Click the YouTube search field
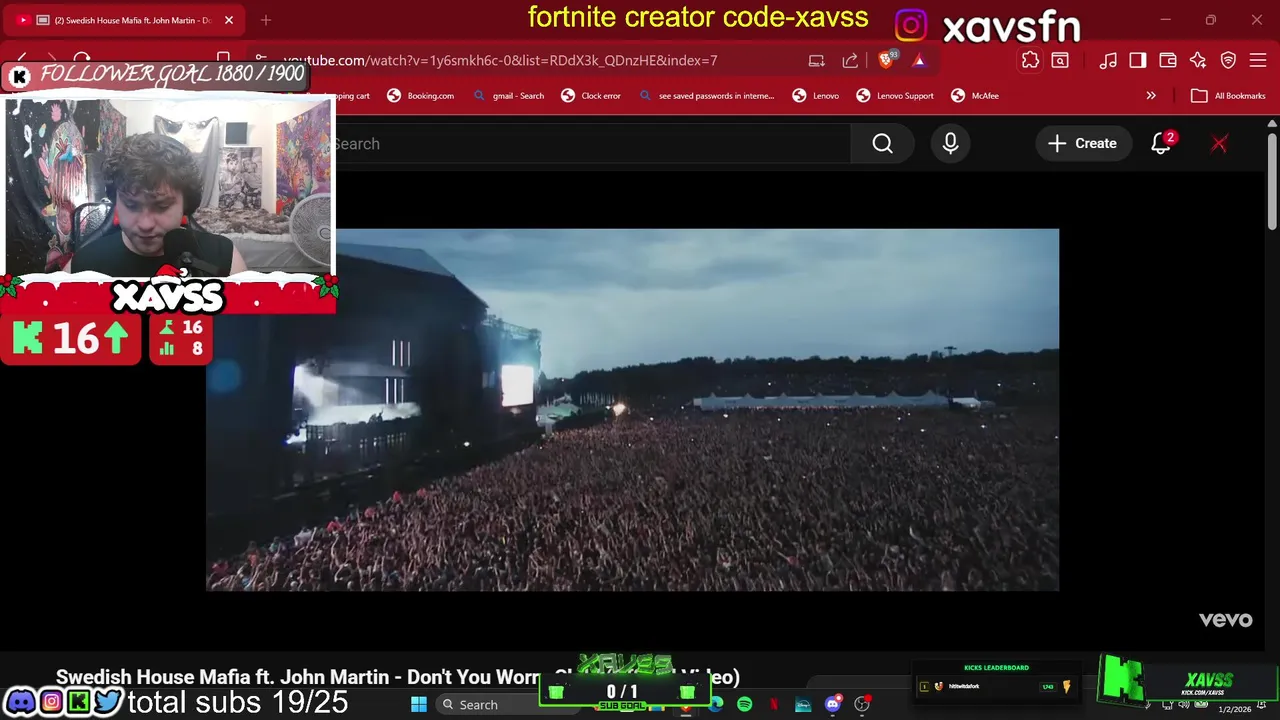The height and width of the screenshot is (720, 1280). pos(592,144)
